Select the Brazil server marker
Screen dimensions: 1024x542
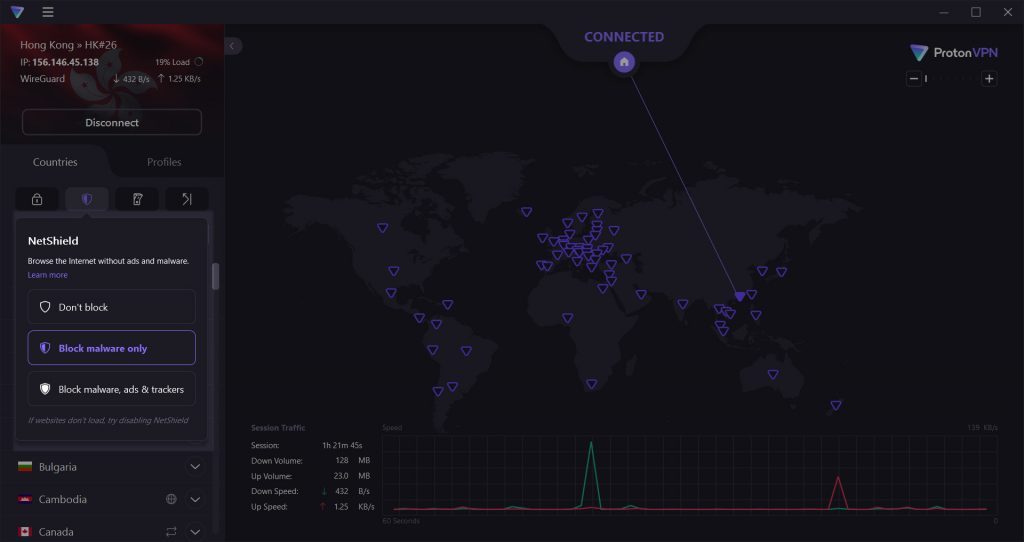[x=466, y=351]
